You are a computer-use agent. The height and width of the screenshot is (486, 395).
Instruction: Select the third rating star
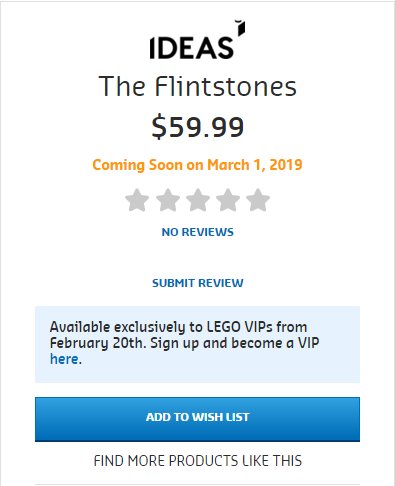click(198, 200)
